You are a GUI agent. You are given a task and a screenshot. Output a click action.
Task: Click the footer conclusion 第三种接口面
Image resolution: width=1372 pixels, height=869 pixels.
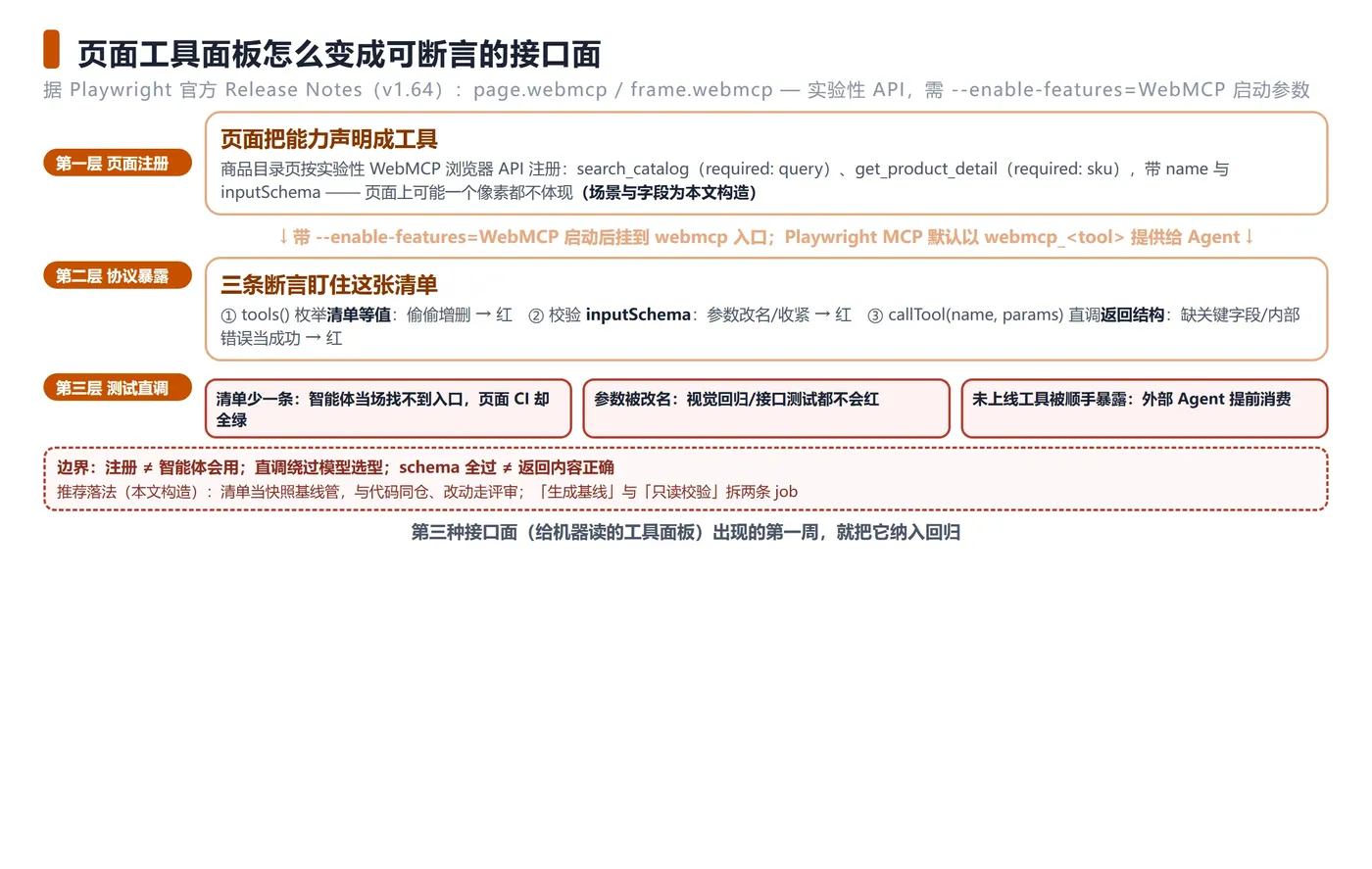coord(686,532)
